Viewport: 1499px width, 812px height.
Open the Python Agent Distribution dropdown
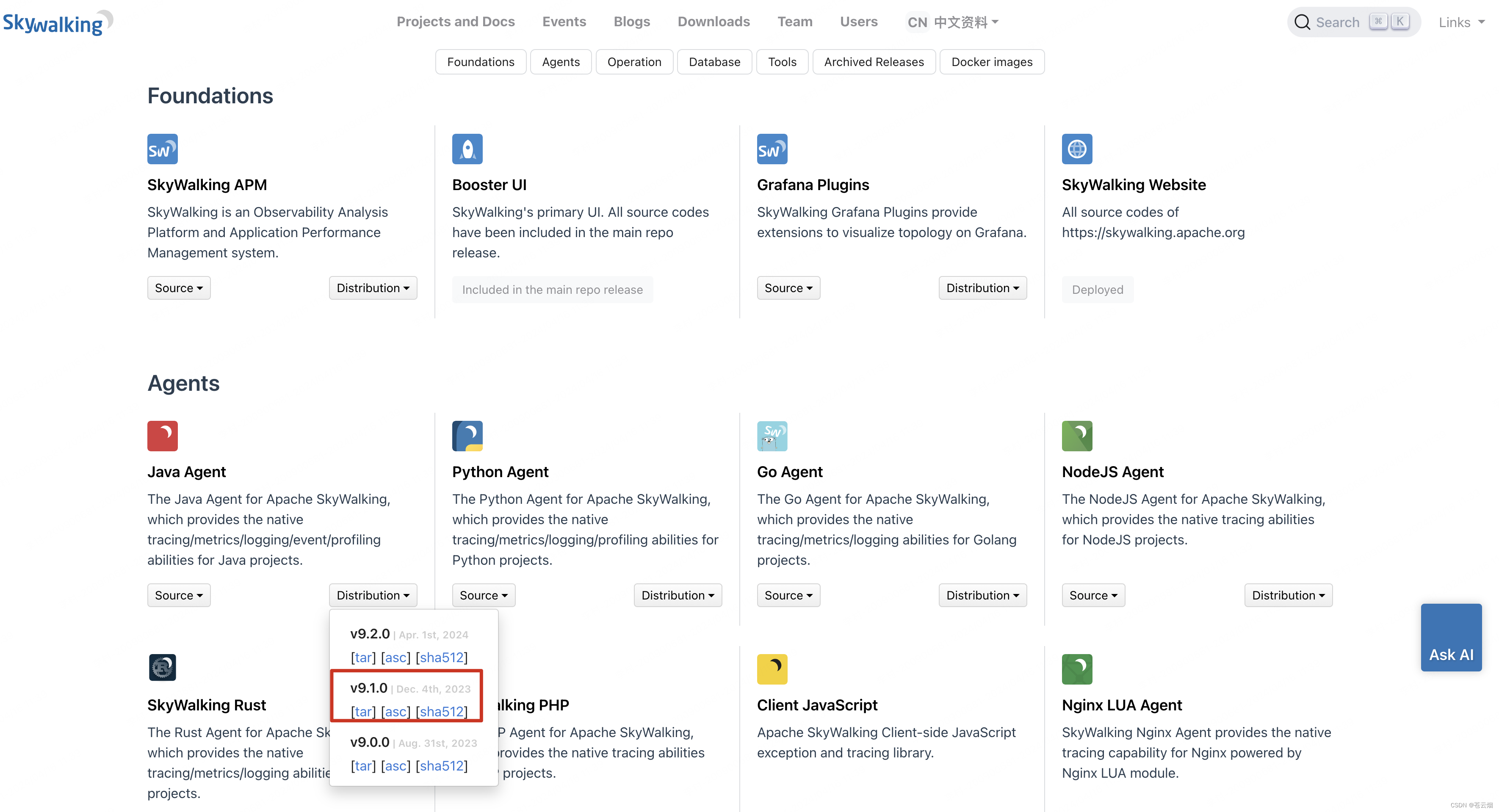(678, 595)
